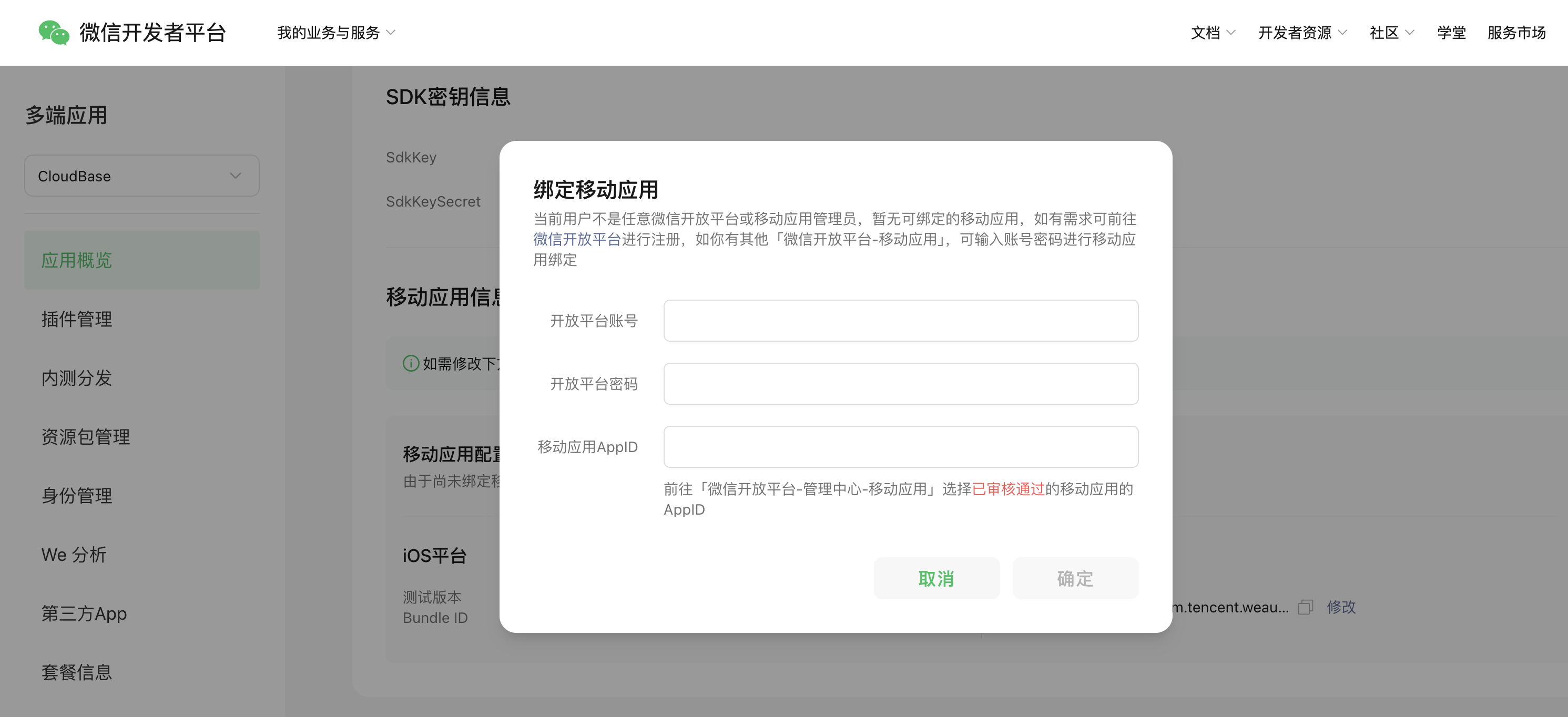This screenshot has height=717, width=1568.
Task: Follow the 微信开放平台 link in dialog
Action: pos(577,239)
